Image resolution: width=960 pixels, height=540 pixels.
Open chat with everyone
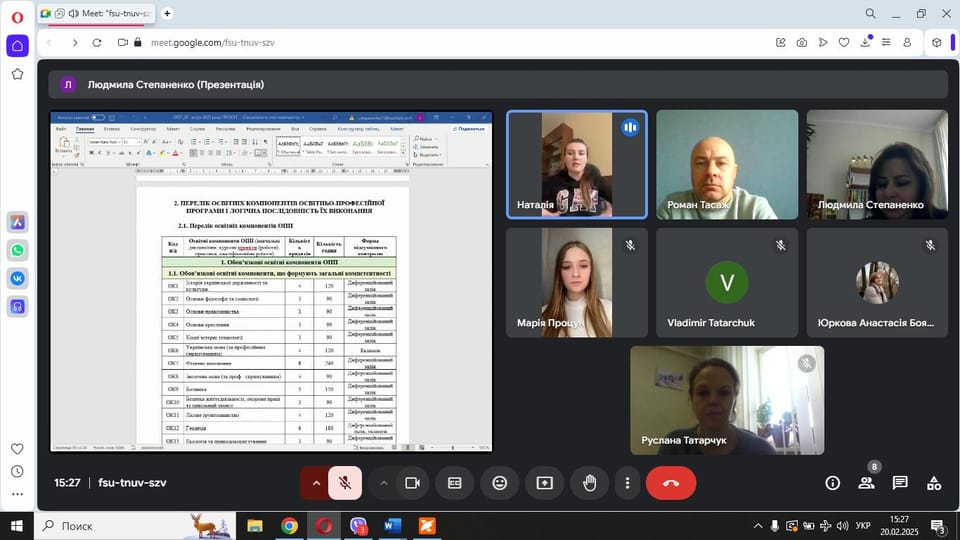click(x=900, y=483)
